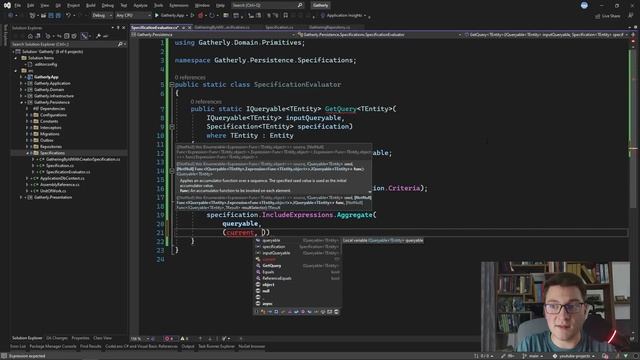Click the restart circular arrow icon in the toolbar
Image resolution: width=640 pixels, height=360 pixels.
pyautogui.click(x=212, y=16)
